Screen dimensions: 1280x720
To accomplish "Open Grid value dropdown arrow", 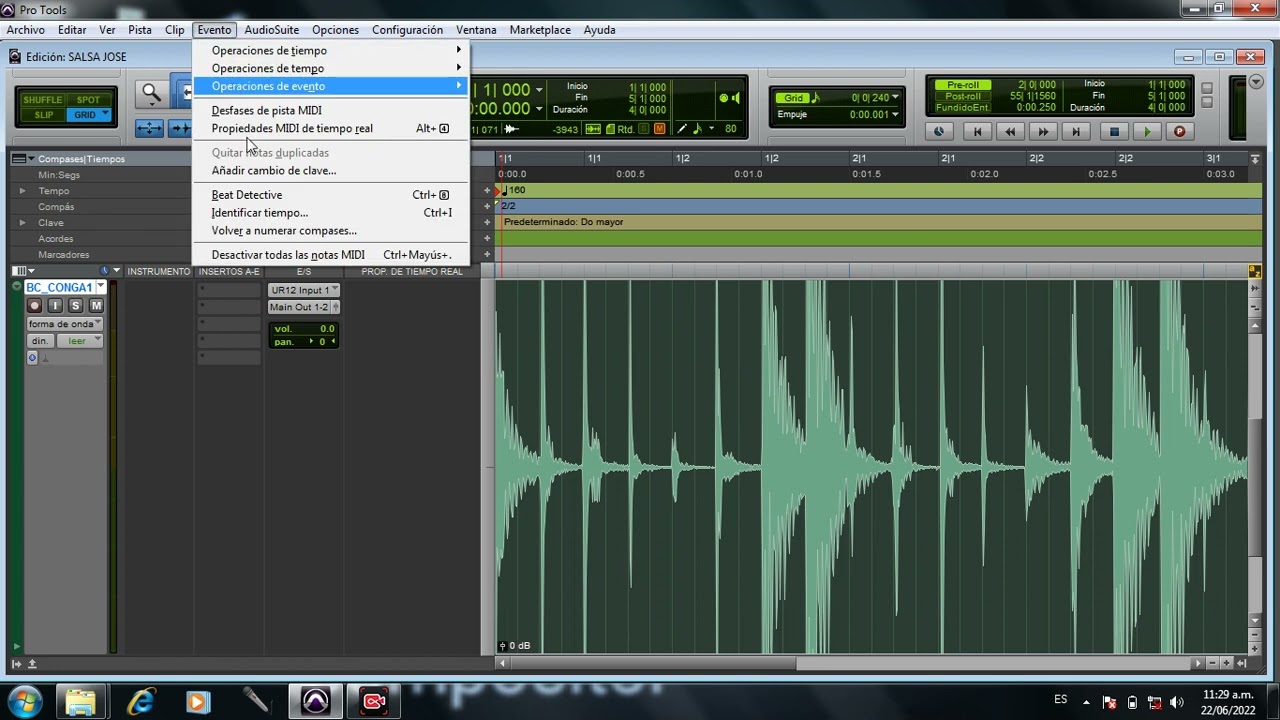I will [895, 98].
